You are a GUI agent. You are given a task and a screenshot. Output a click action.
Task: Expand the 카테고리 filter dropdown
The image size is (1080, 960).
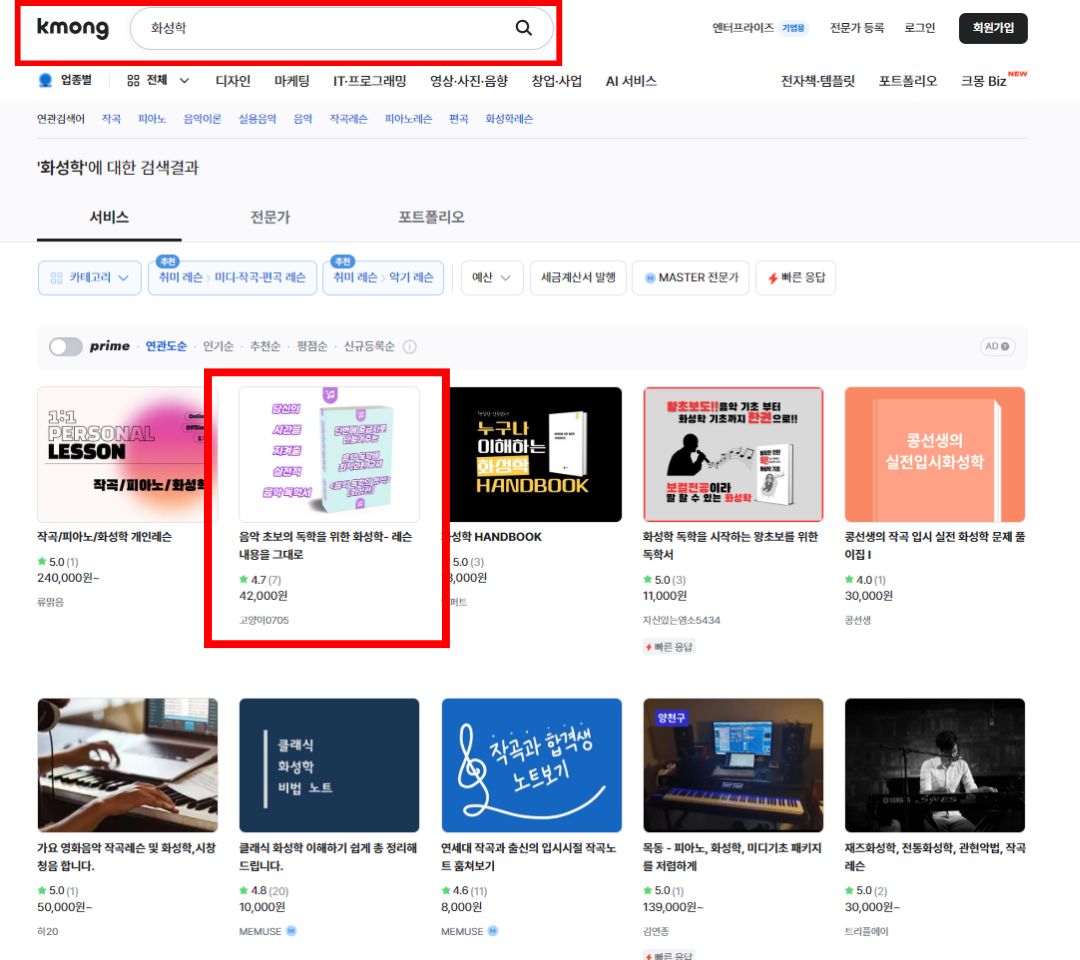[90, 278]
